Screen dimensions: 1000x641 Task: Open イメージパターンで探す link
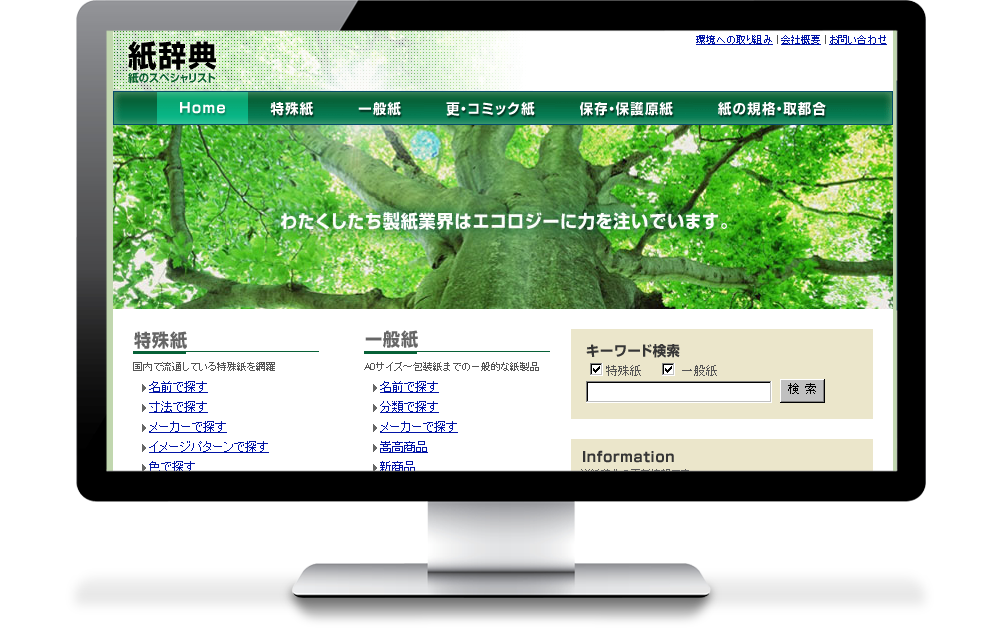click(x=209, y=446)
